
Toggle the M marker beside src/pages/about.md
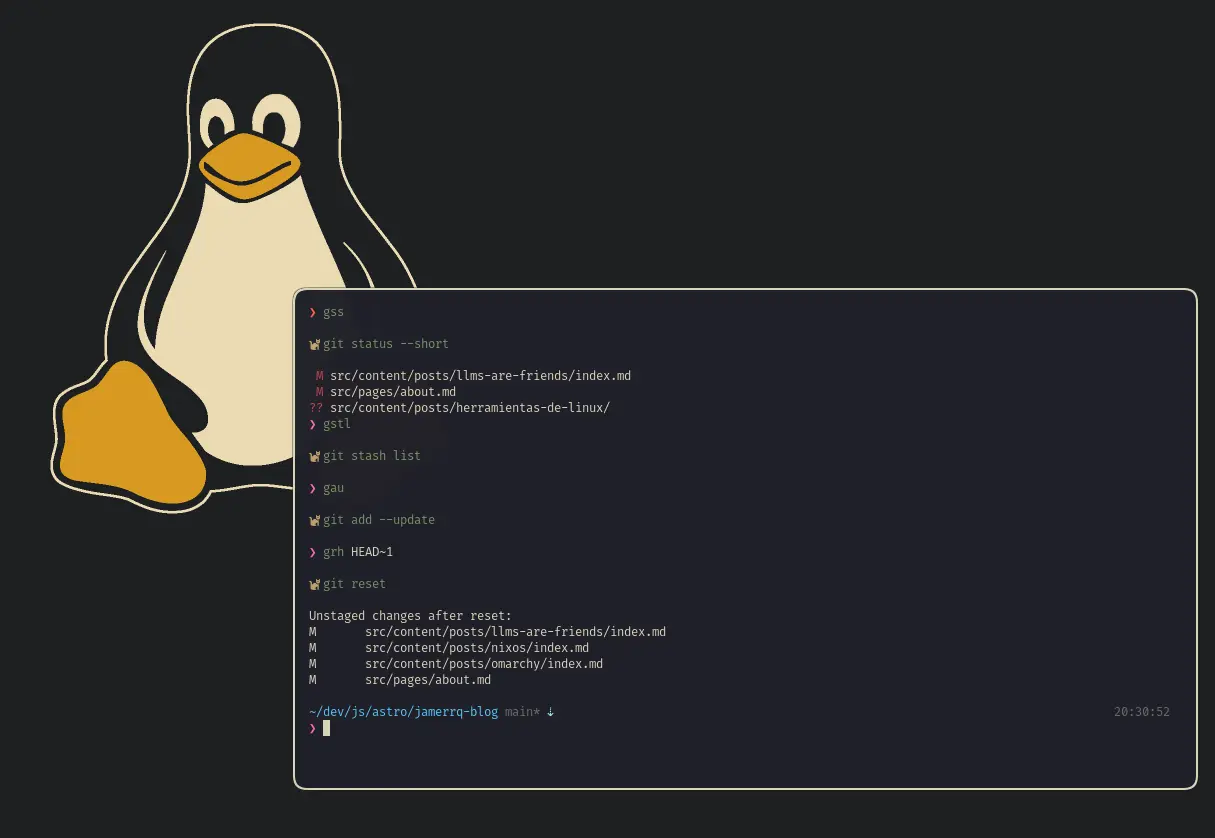318,391
